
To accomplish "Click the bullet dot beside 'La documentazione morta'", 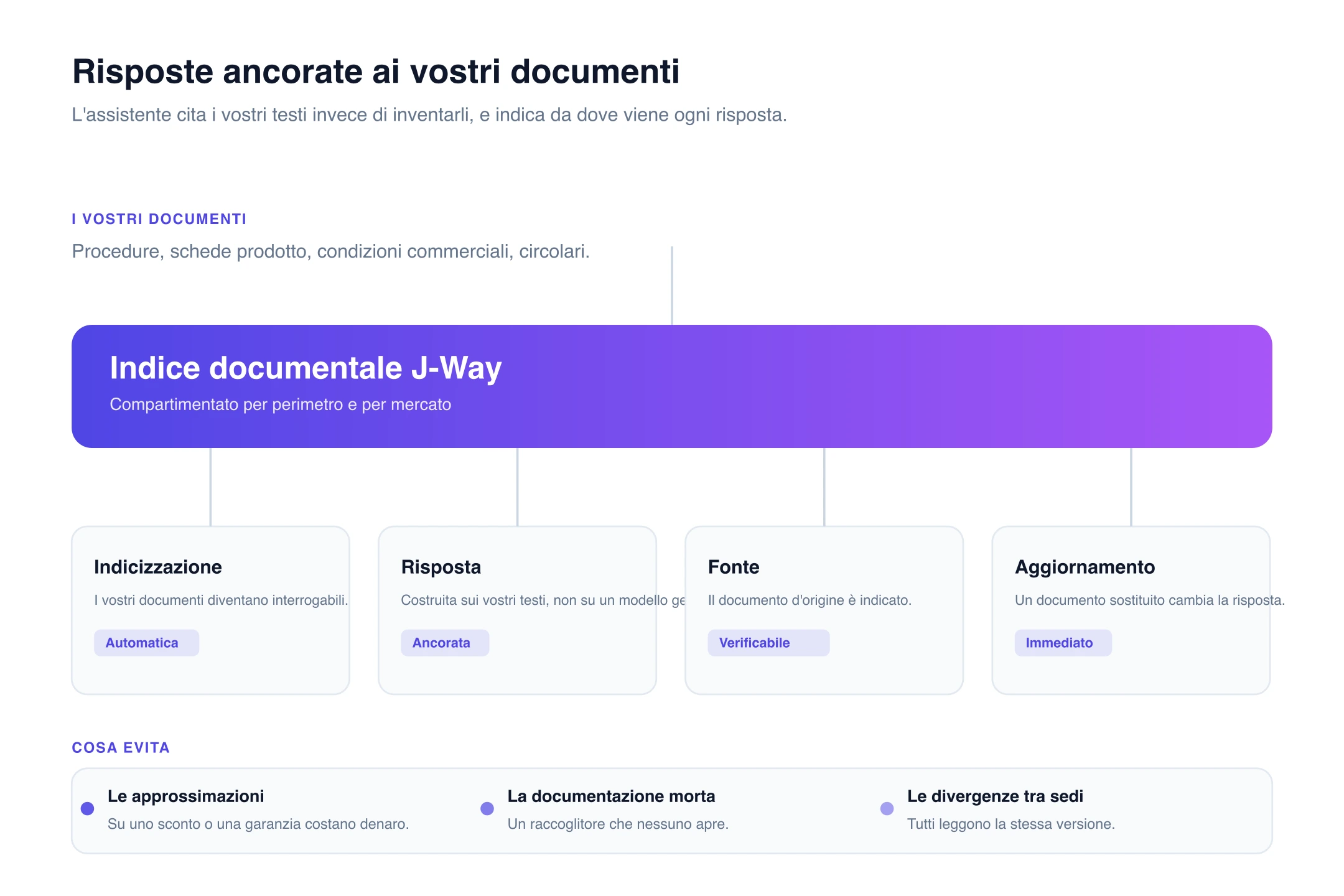I will tap(487, 809).
